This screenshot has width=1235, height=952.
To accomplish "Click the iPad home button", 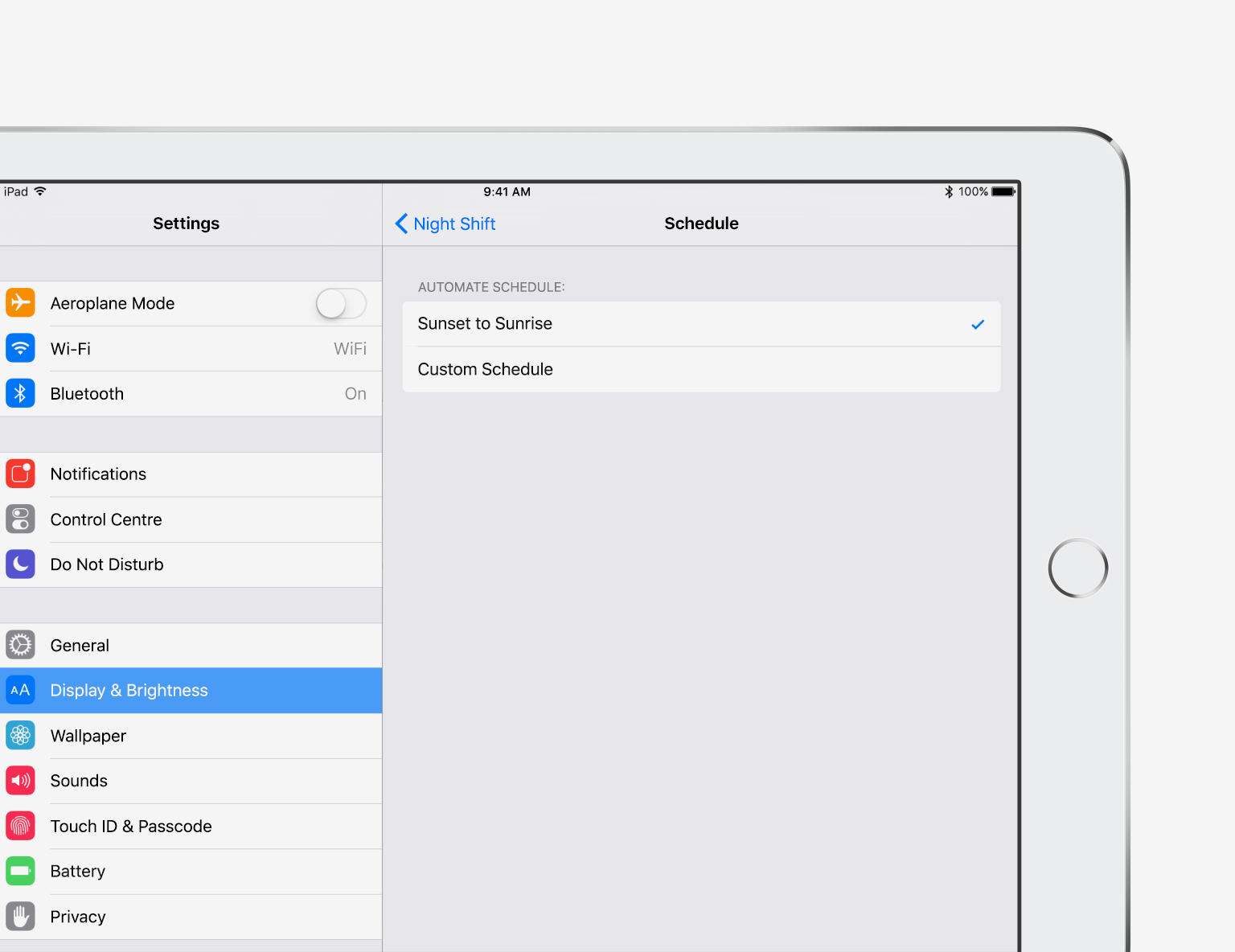I will pyautogui.click(x=1078, y=568).
